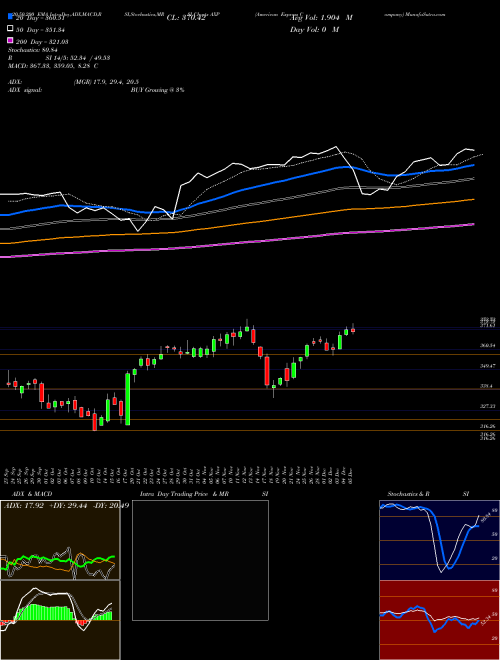Viewport: 500px width, 660px height.
Task: Click the 'BUY Growing @ 3%' signal text
Action: coord(157,90)
